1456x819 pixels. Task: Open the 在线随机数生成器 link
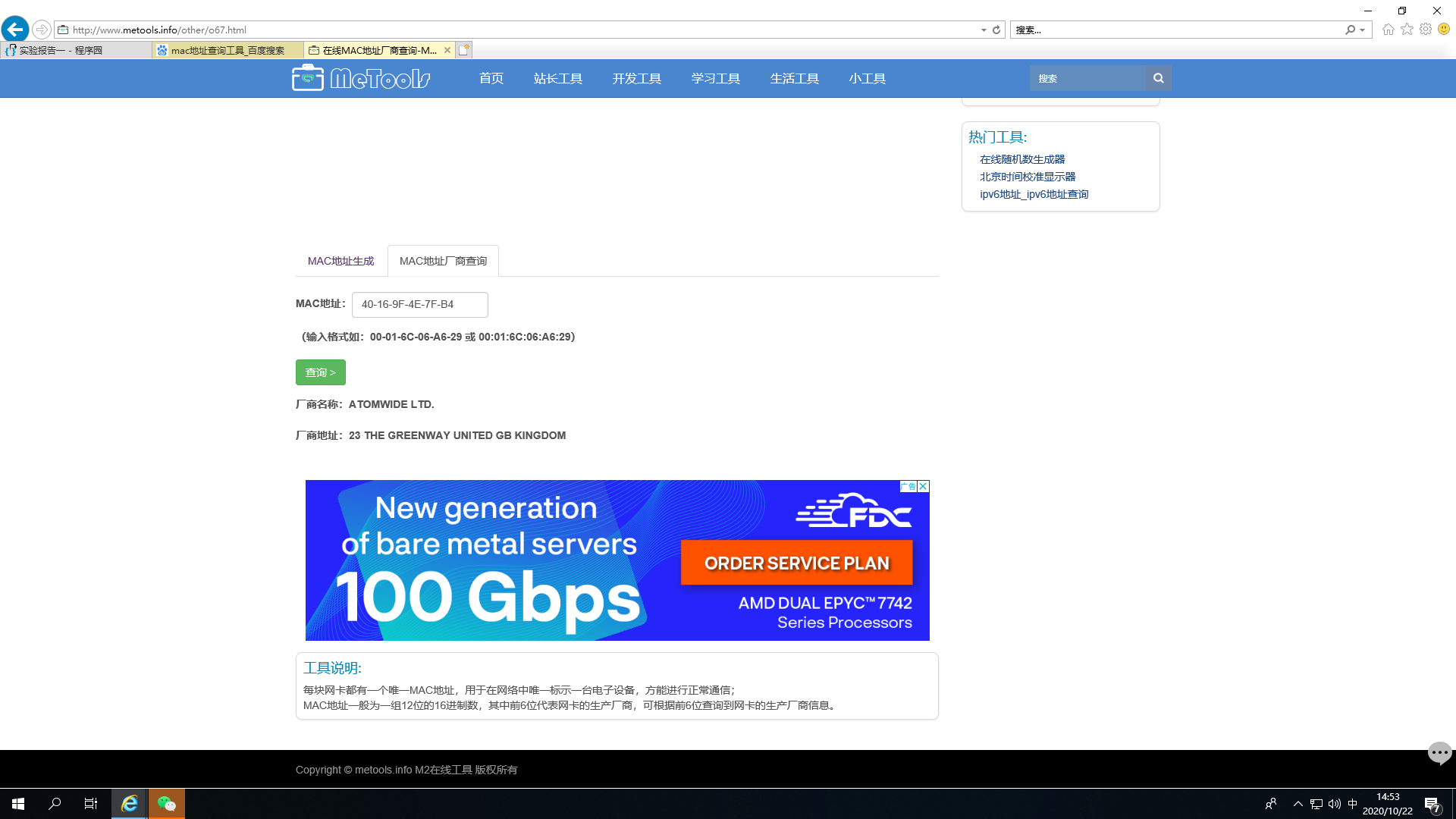click(x=1021, y=159)
